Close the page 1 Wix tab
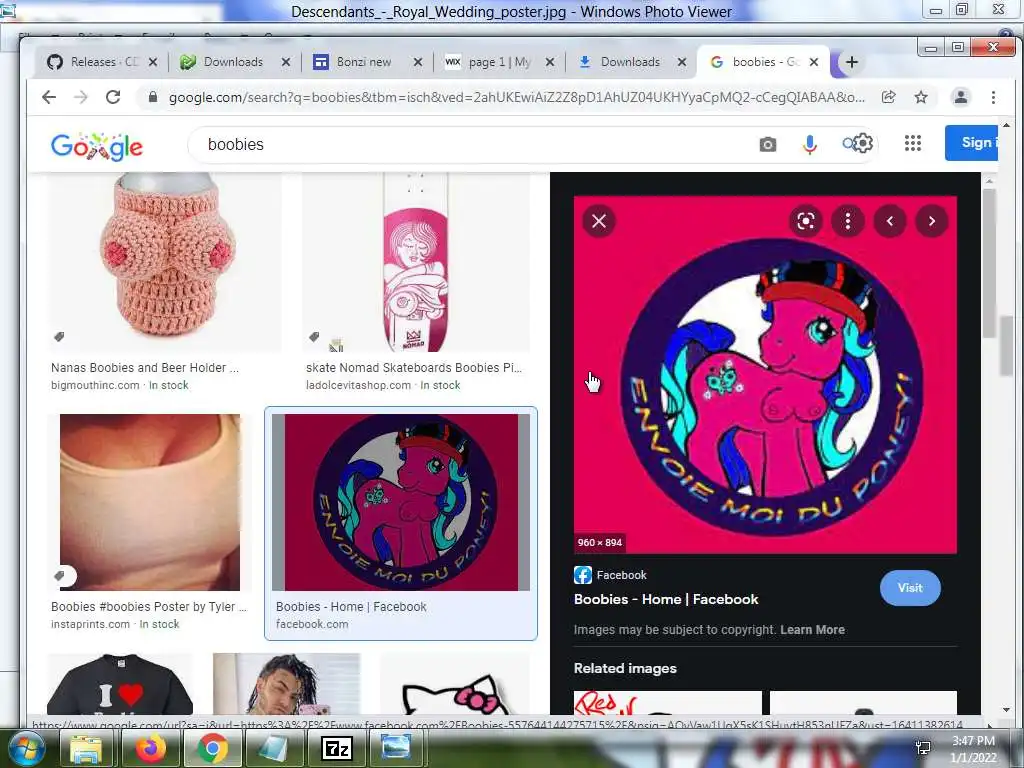Viewport: 1024px width, 768px height. [x=550, y=62]
